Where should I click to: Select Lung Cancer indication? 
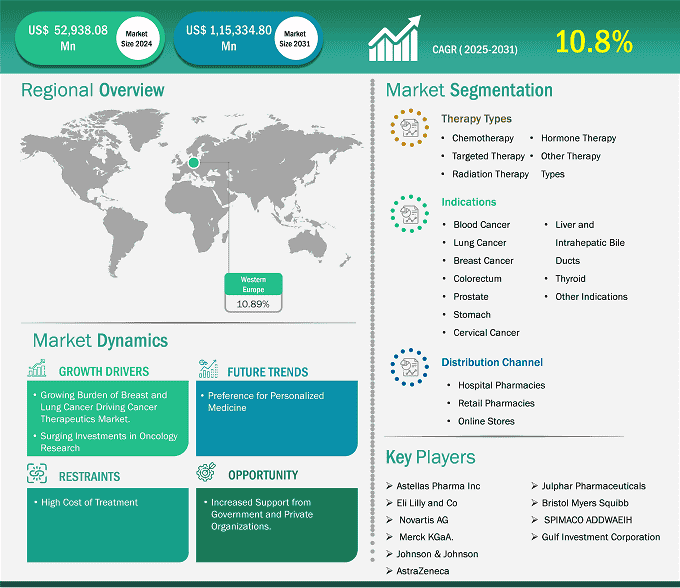pos(480,243)
